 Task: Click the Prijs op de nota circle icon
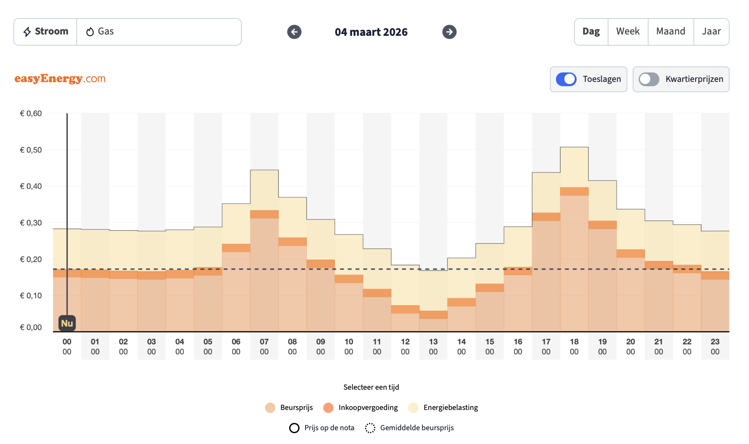[x=294, y=428]
